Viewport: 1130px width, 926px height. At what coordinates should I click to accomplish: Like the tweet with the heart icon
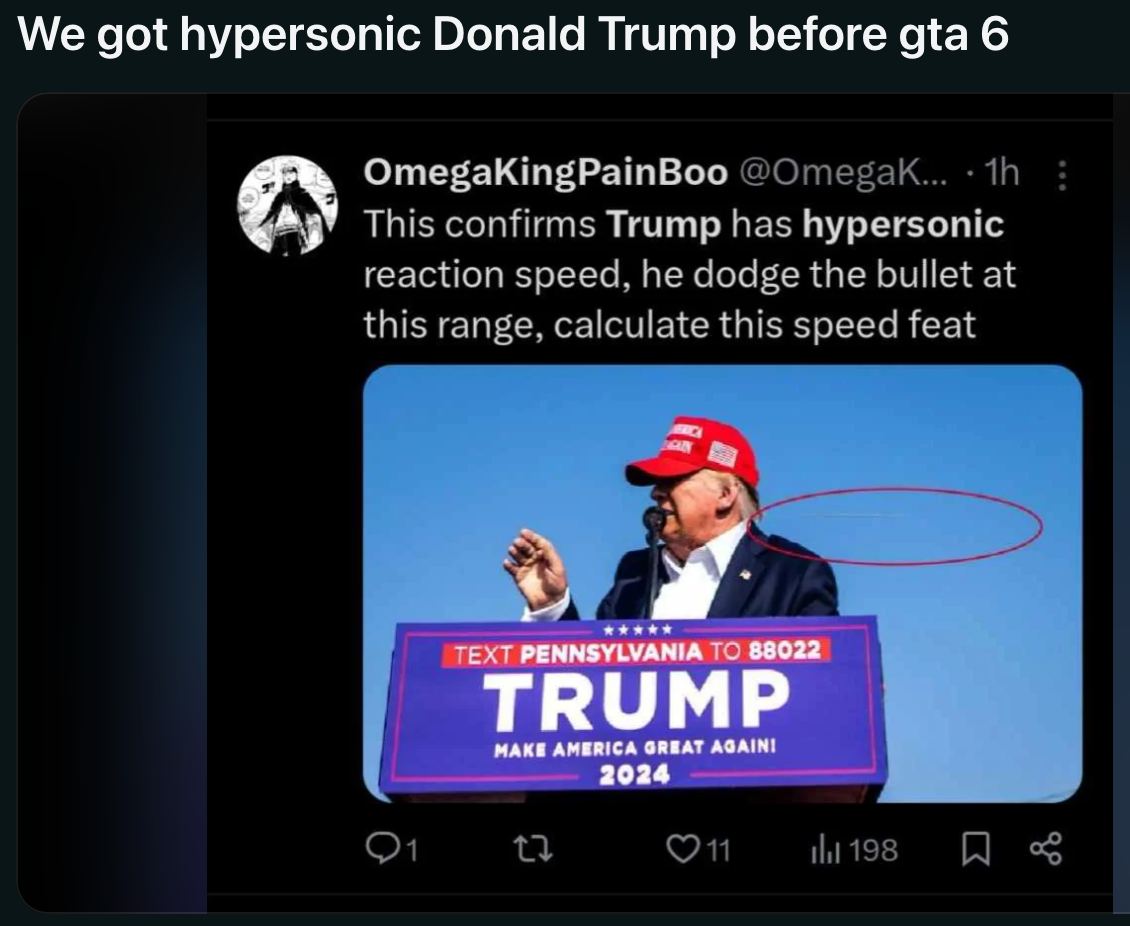[679, 849]
